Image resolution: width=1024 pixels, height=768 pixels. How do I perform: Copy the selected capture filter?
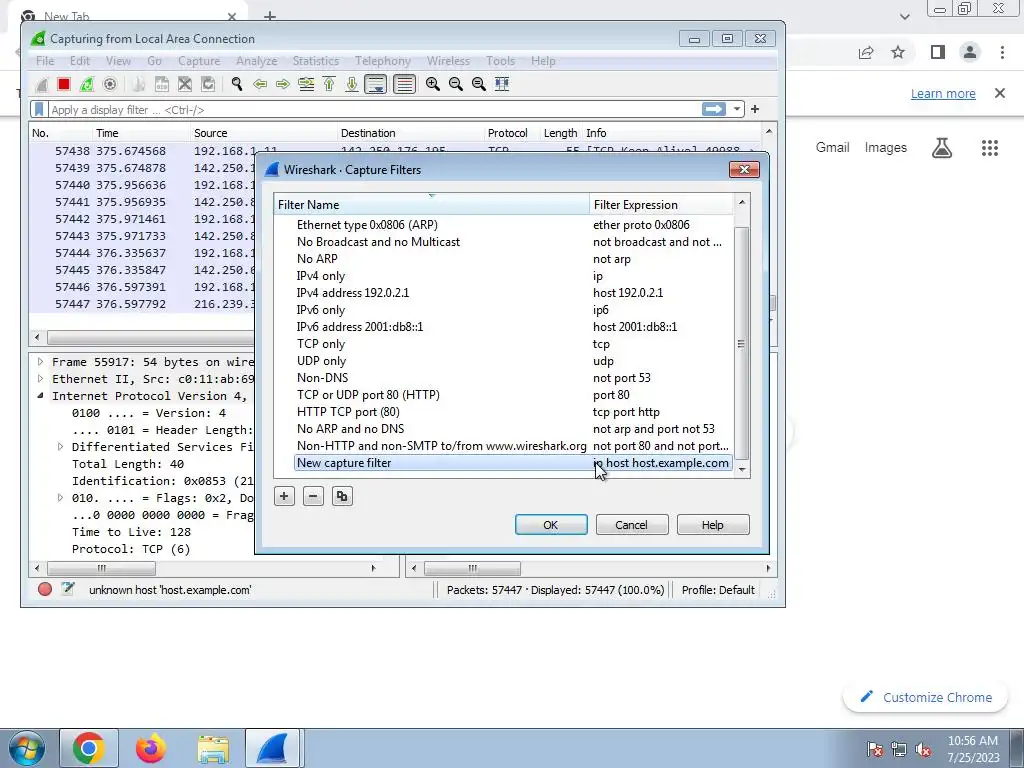(342, 496)
